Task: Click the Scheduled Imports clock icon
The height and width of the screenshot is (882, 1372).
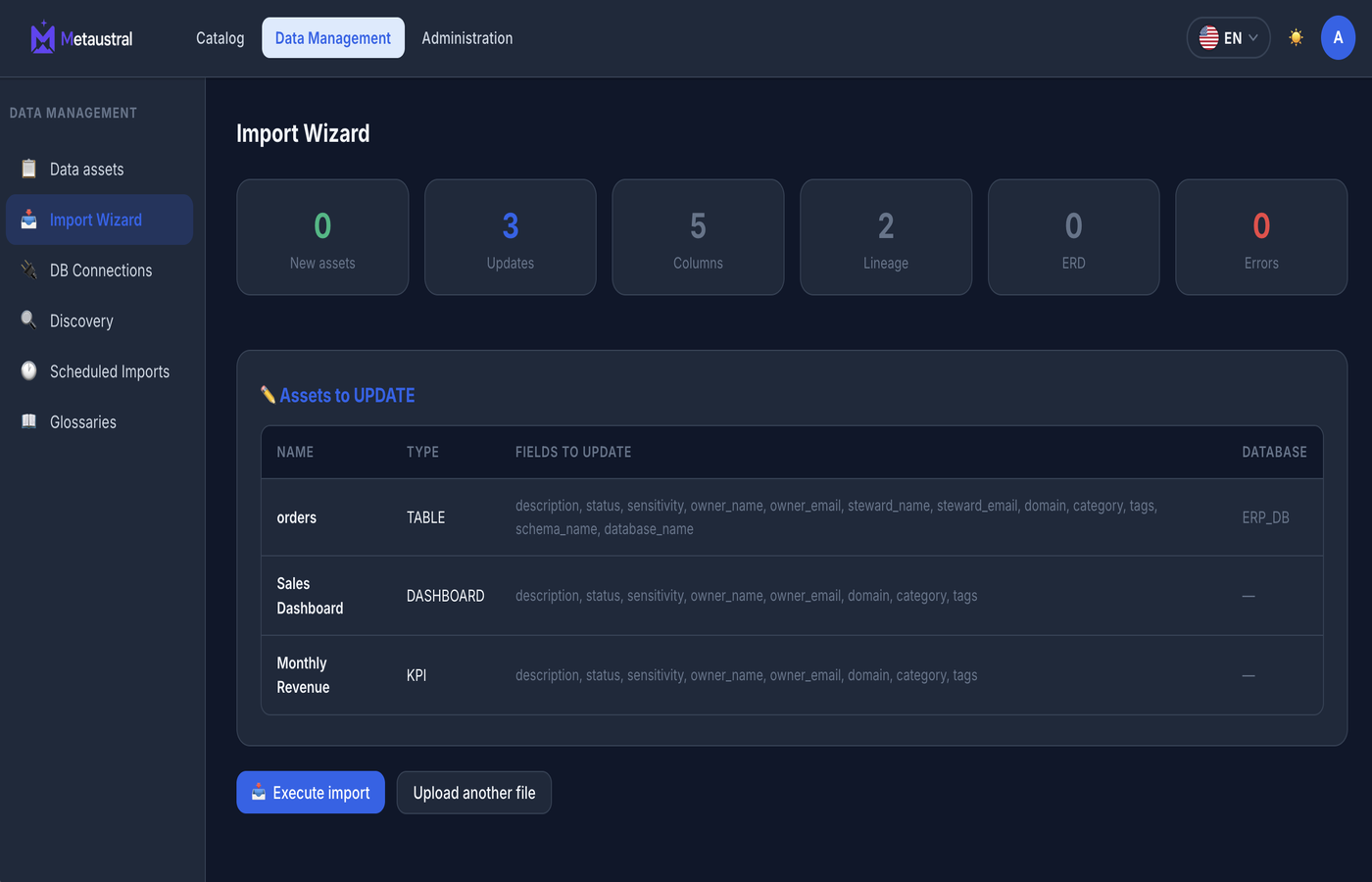Action: (29, 370)
